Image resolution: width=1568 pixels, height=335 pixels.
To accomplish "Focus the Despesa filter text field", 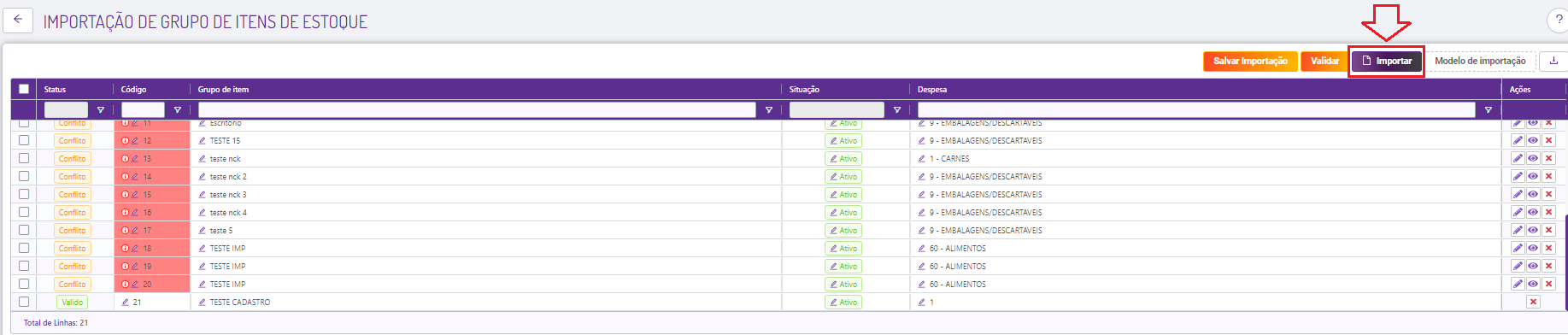I will pyautogui.click(x=1196, y=110).
